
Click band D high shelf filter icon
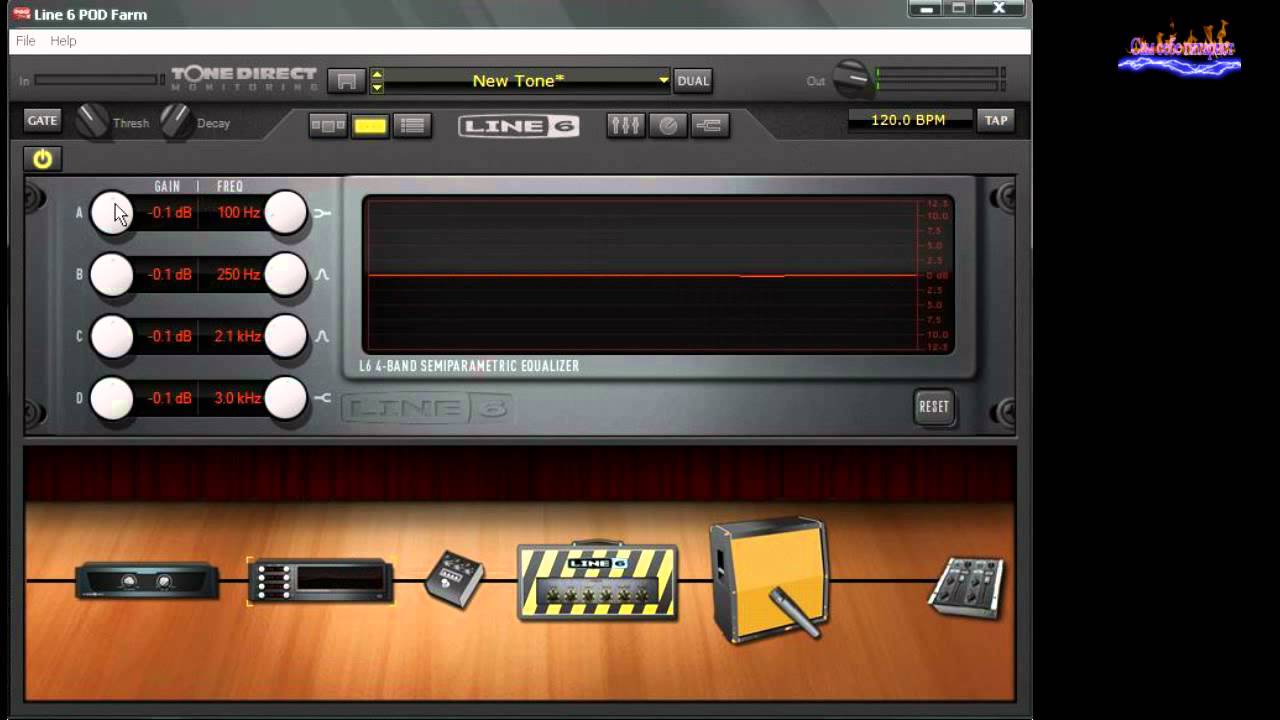click(x=322, y=399)
